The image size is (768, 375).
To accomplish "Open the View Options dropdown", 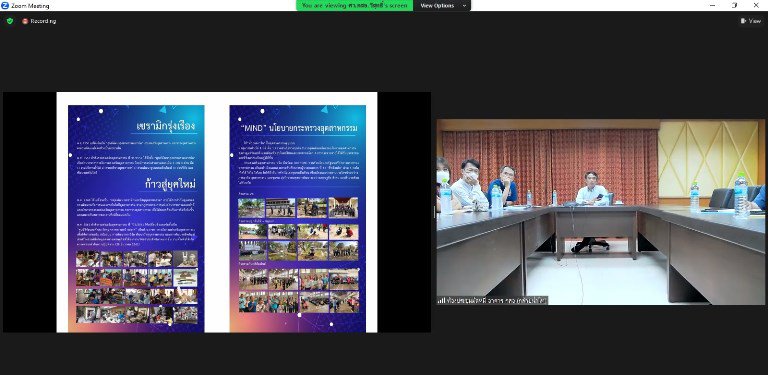I will click(442, 5).
